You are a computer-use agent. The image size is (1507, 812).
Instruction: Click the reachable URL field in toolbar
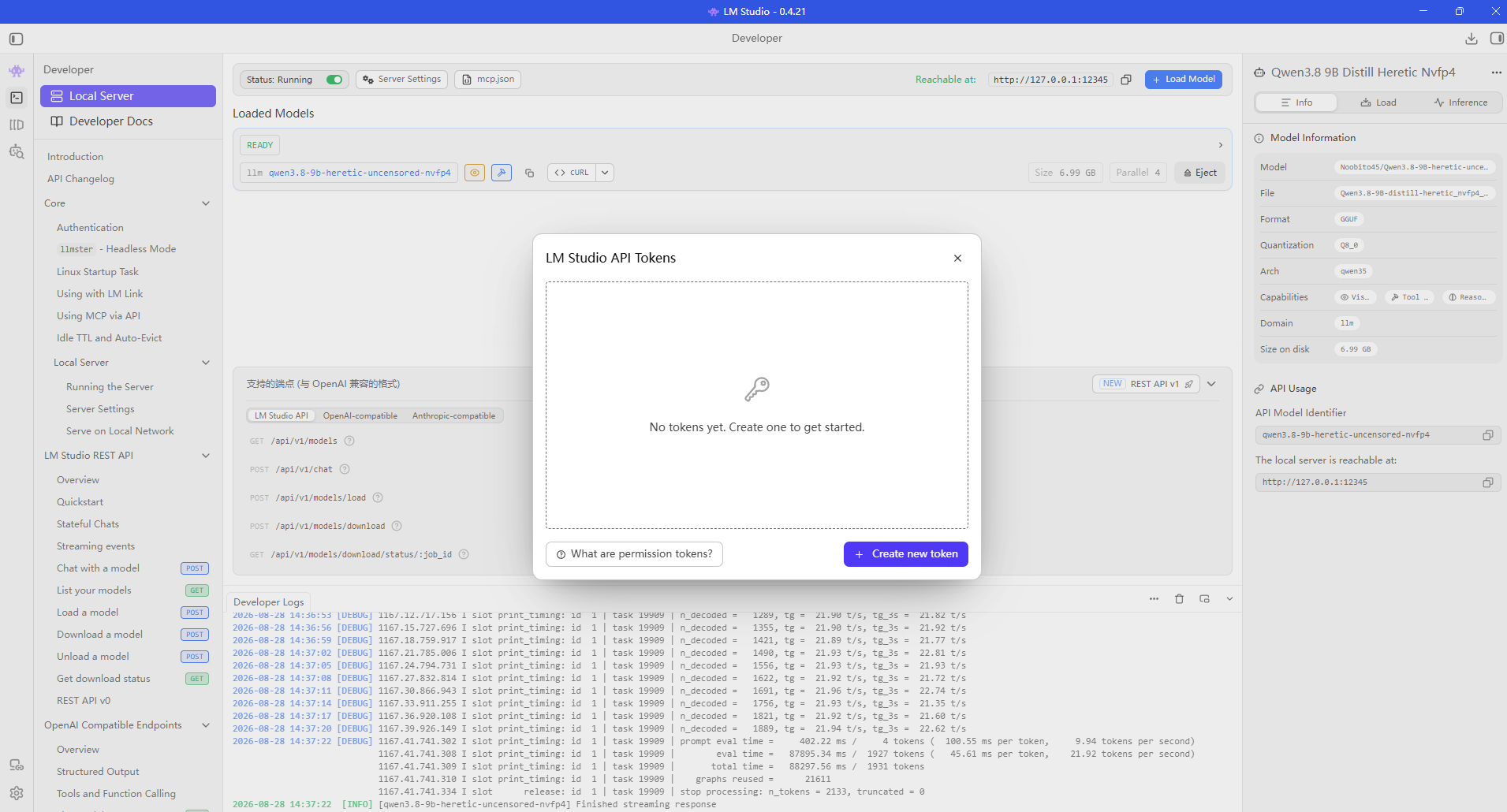1050,80
